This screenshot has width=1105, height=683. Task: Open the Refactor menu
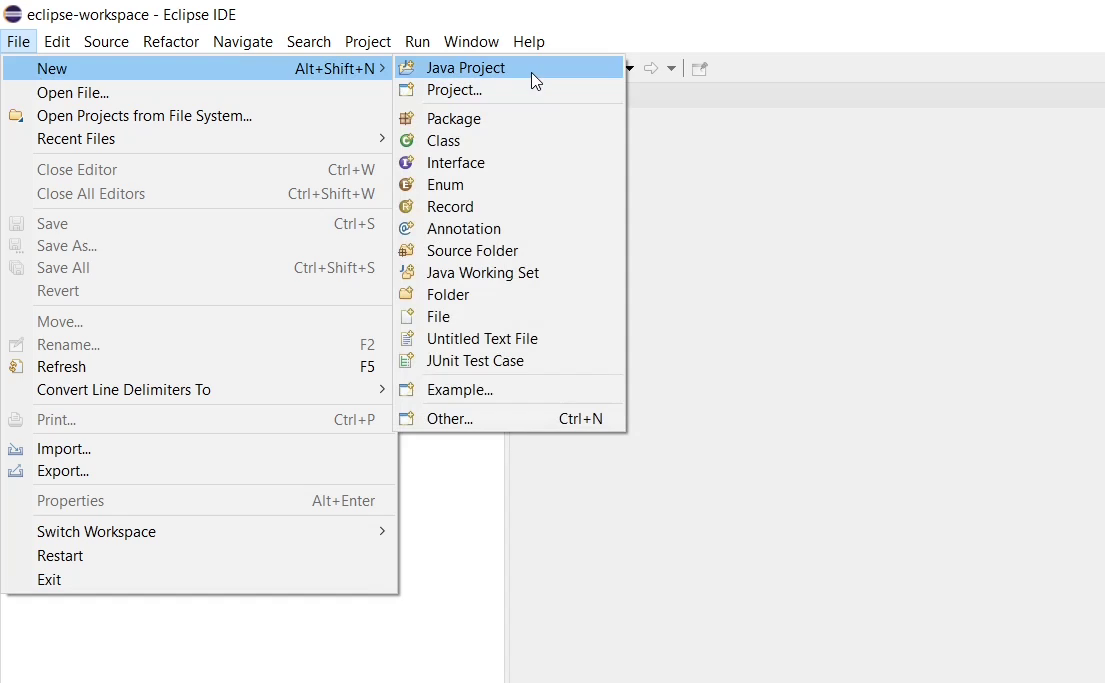tap(171, 42)
